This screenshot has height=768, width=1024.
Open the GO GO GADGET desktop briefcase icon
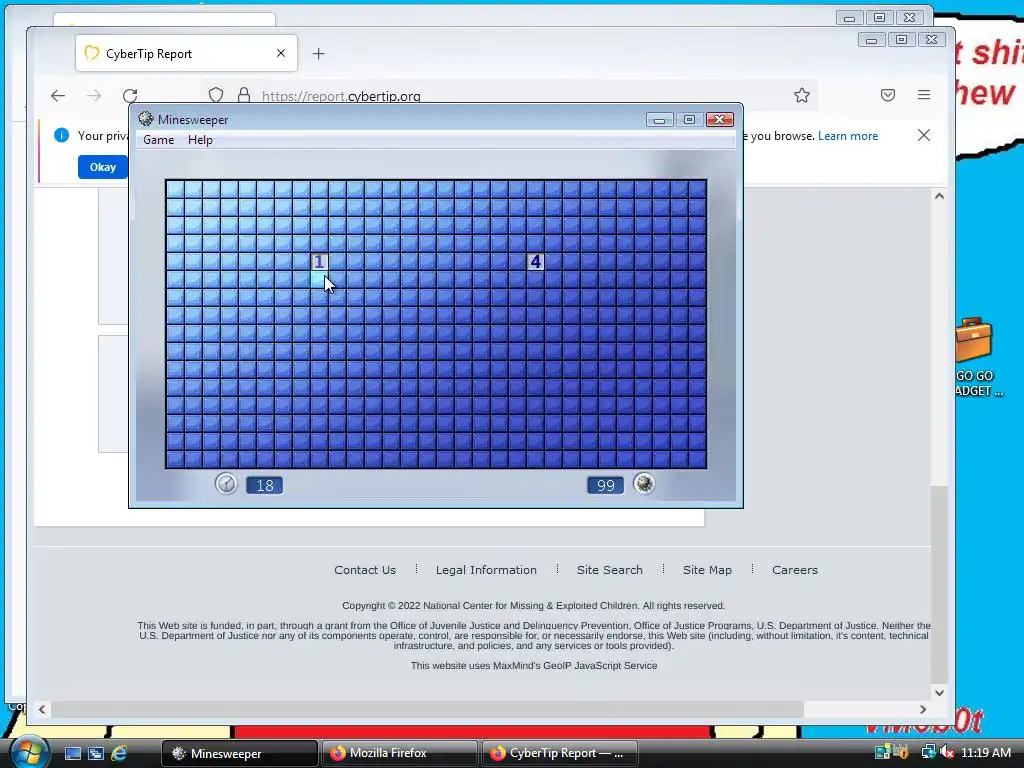tap(974, 357)
